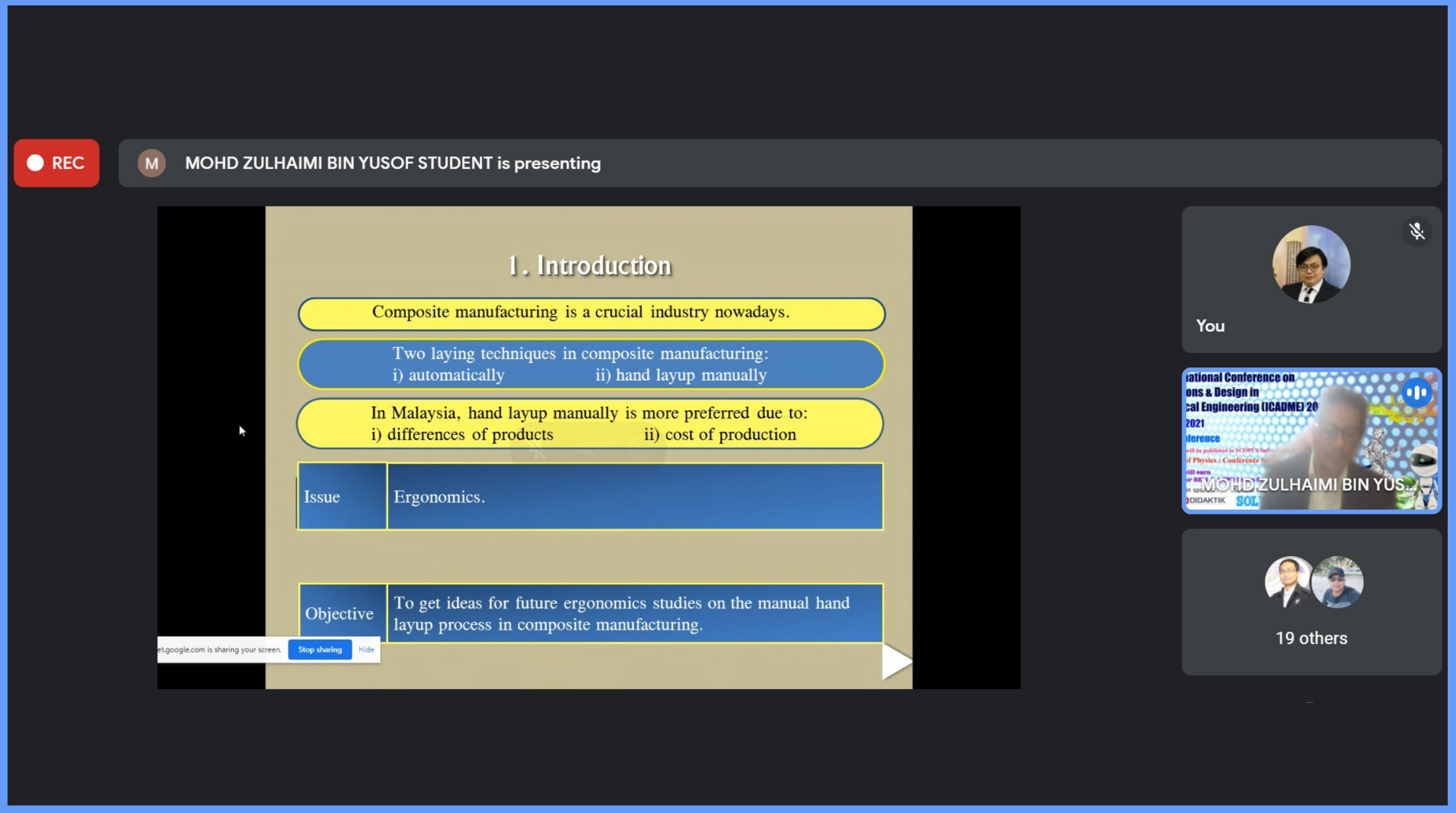
Task: Select the MOHD ZULHAIMI BIN YUS video tile
Action: (x=1311, y=441)
